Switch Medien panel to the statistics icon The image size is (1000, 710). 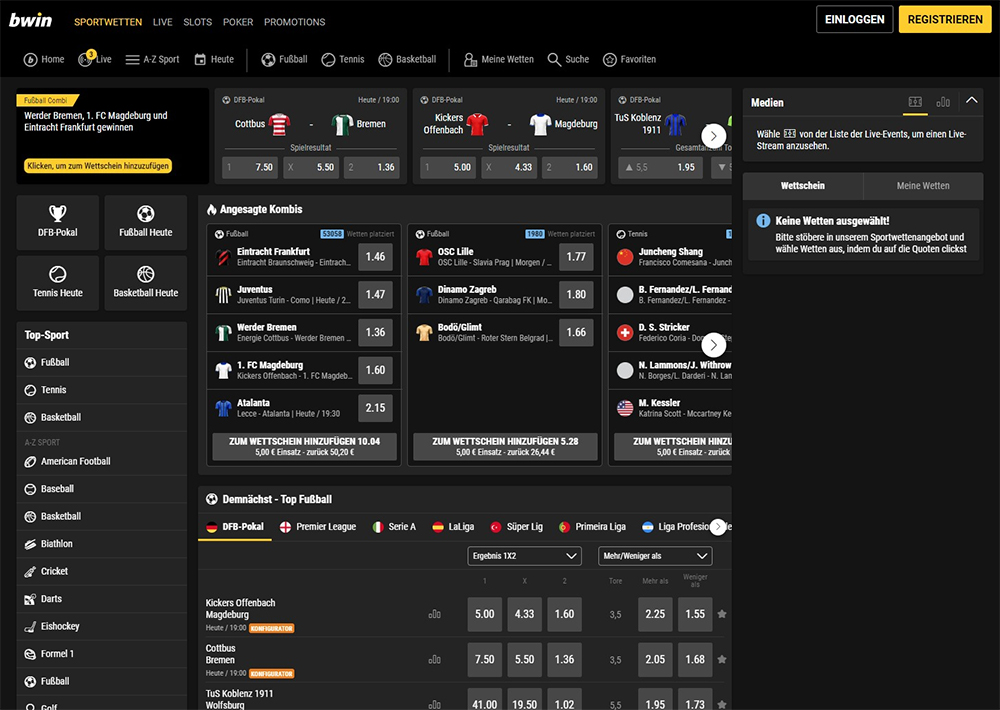[x=943, y=102]
